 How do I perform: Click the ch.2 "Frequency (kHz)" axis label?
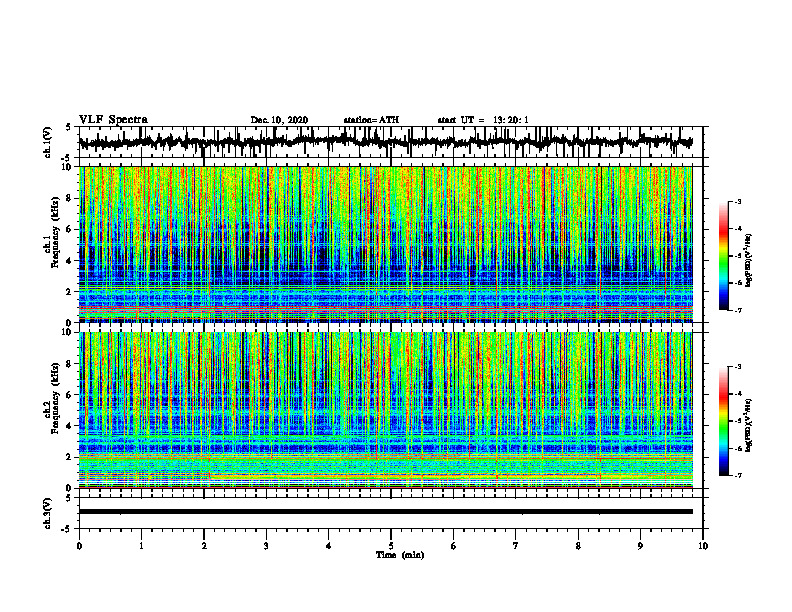pyautogui.click(x=55, y=398)
